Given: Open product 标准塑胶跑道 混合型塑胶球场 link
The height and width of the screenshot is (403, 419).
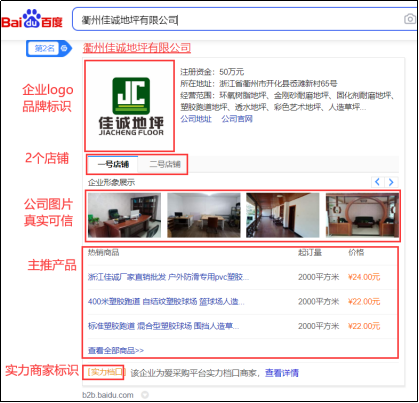Looking at the screenshot, I should [x=163, y=326].
